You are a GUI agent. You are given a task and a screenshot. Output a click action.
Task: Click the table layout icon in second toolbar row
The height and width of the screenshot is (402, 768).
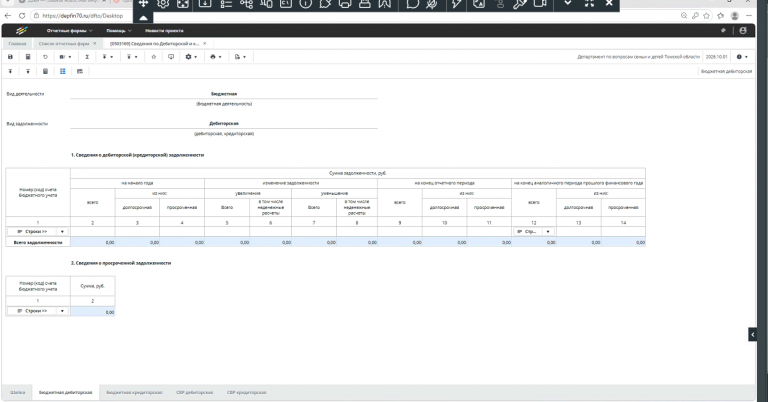point(80,71)
